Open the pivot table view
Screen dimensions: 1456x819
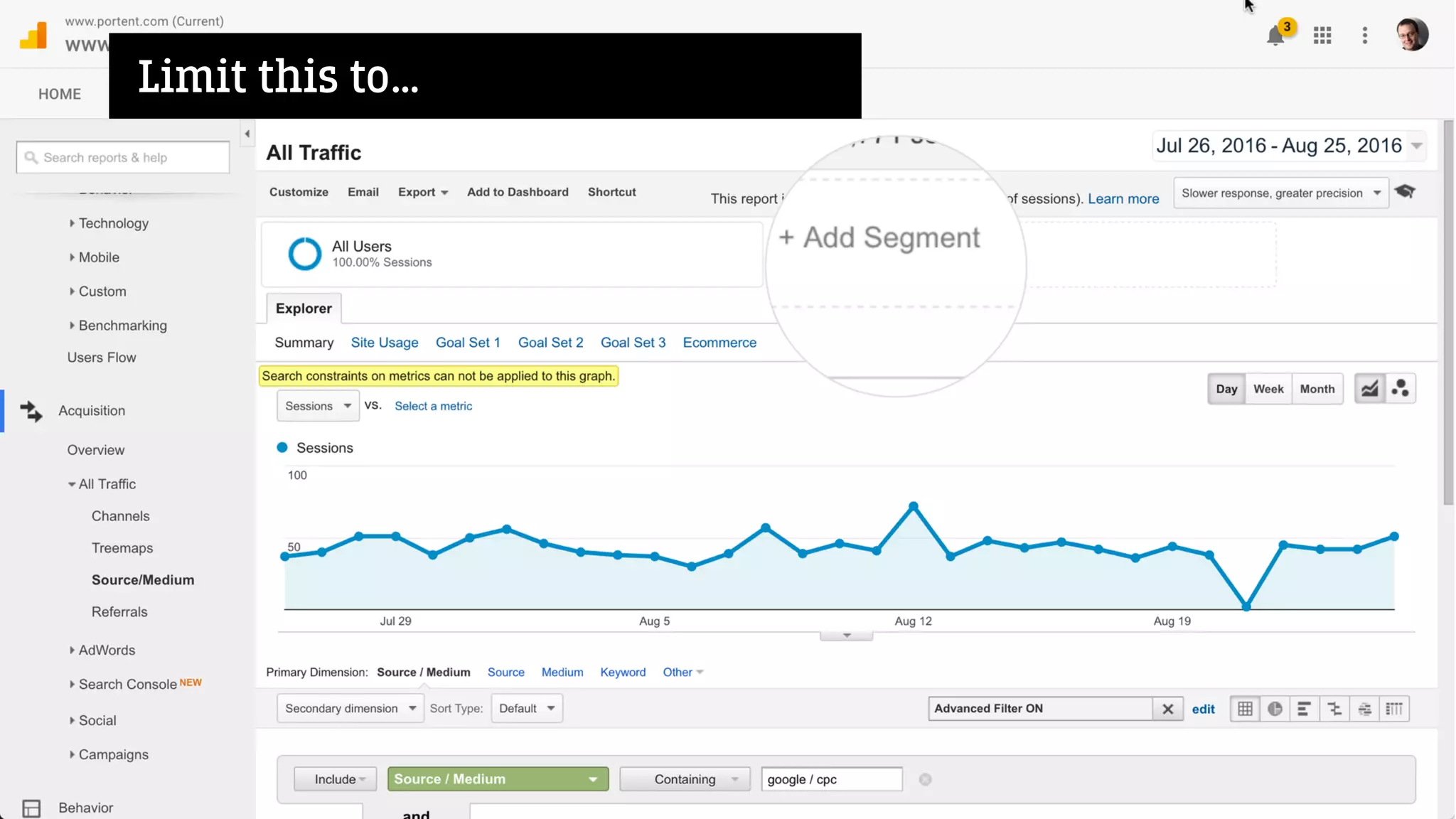click(1394, 709)
